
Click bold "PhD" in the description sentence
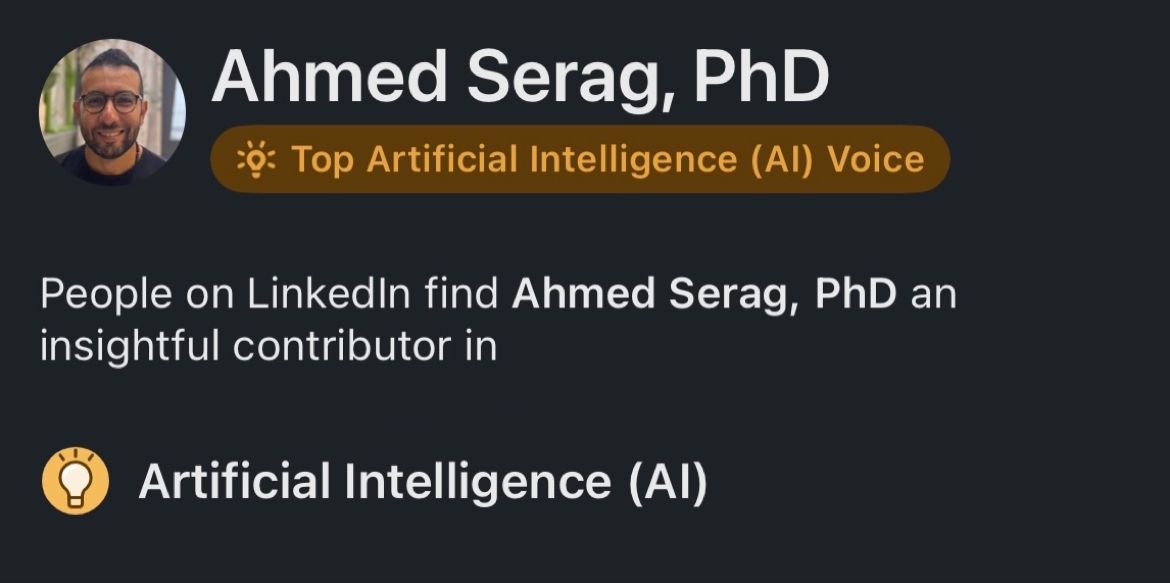tap(856, 296)
